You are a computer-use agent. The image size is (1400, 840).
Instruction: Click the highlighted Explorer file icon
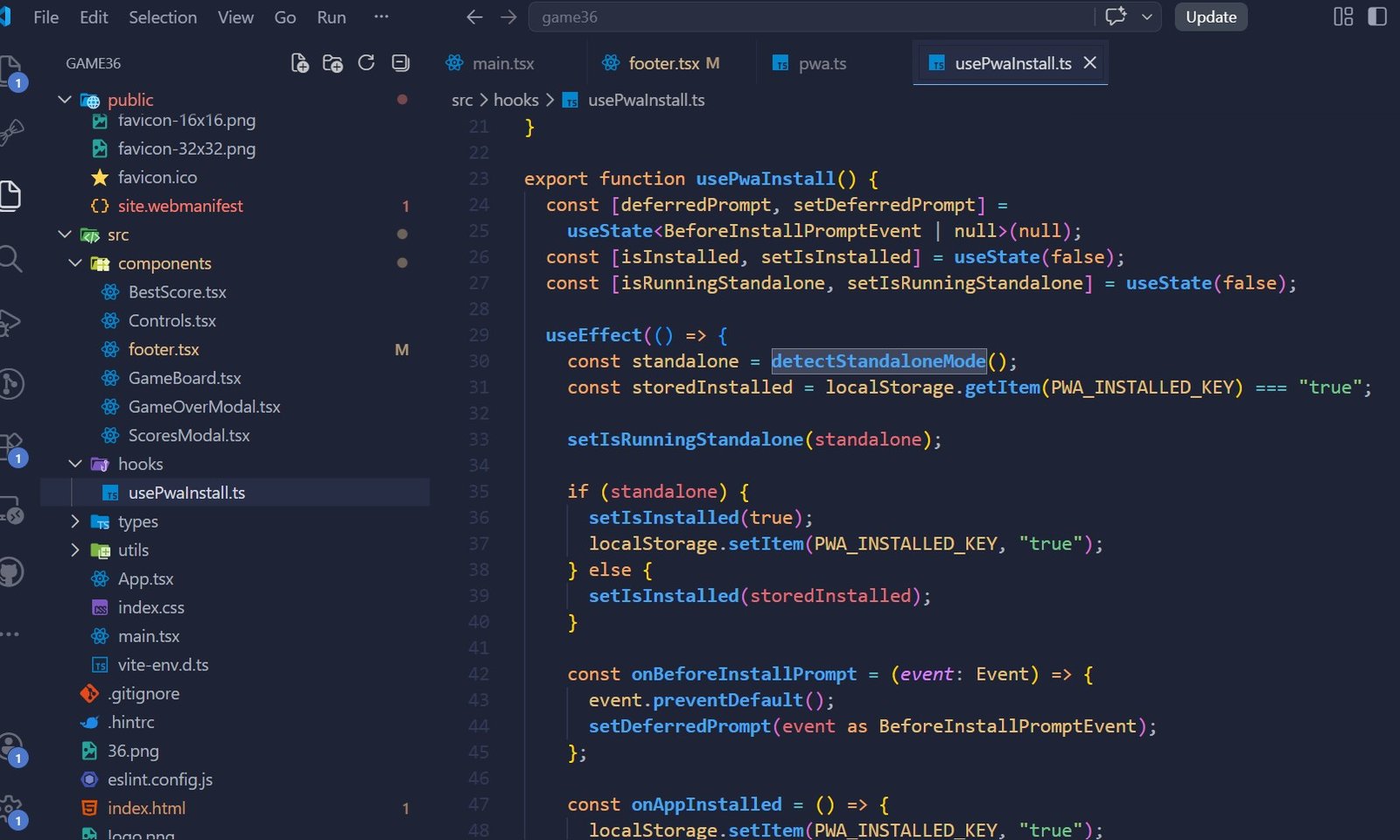tap(10, 195)
